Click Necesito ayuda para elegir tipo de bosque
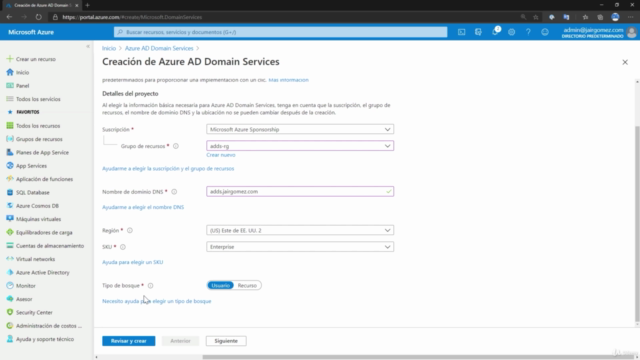Viewport: 640px width, 360px height. pos(157,301)
